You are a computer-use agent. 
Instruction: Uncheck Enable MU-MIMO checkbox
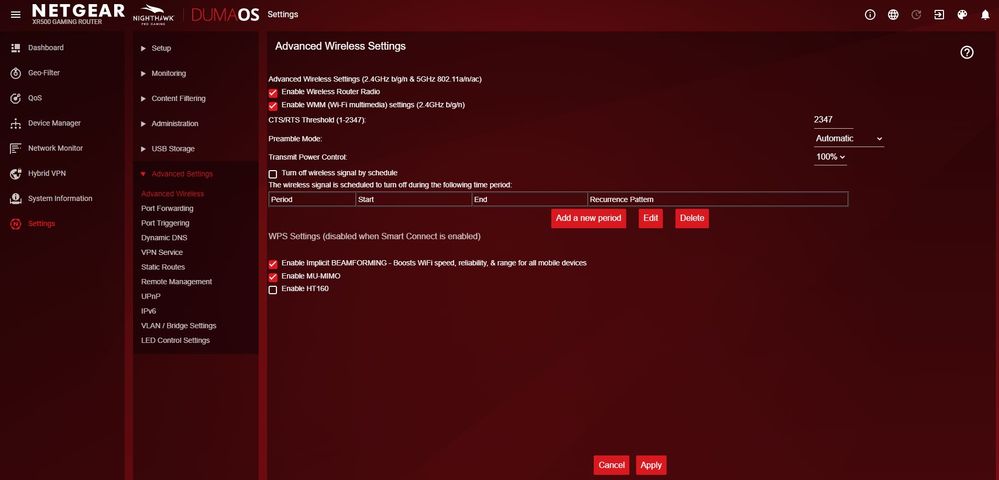point(273,277)
